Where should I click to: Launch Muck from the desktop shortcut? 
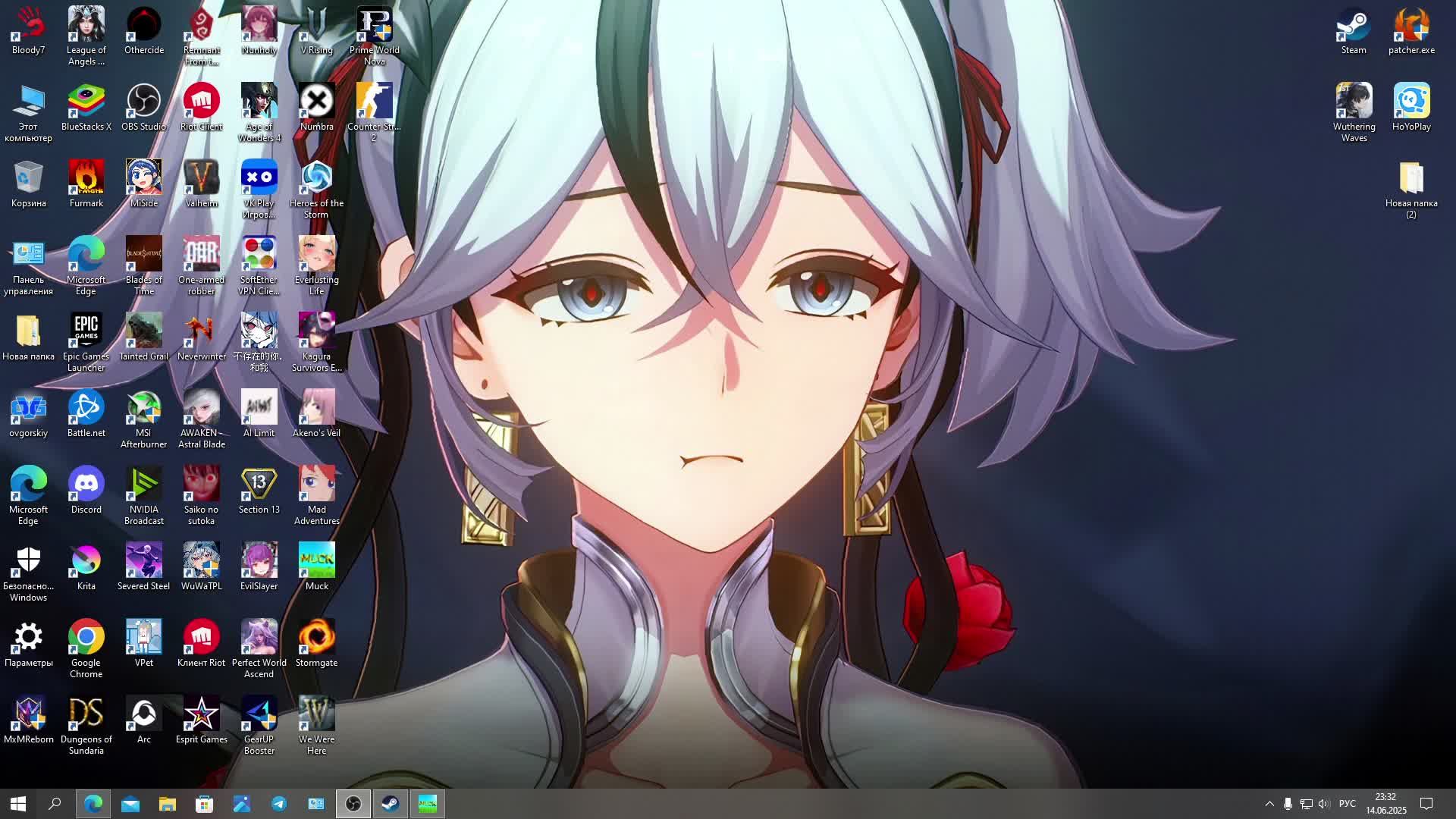click(317, 567)
